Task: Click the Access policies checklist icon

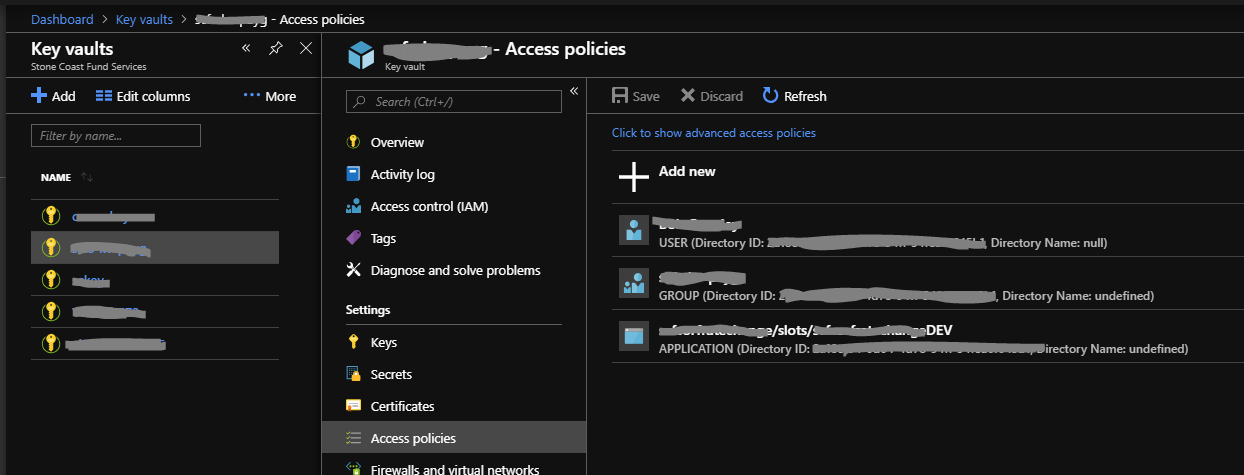Action: [353, 438]
